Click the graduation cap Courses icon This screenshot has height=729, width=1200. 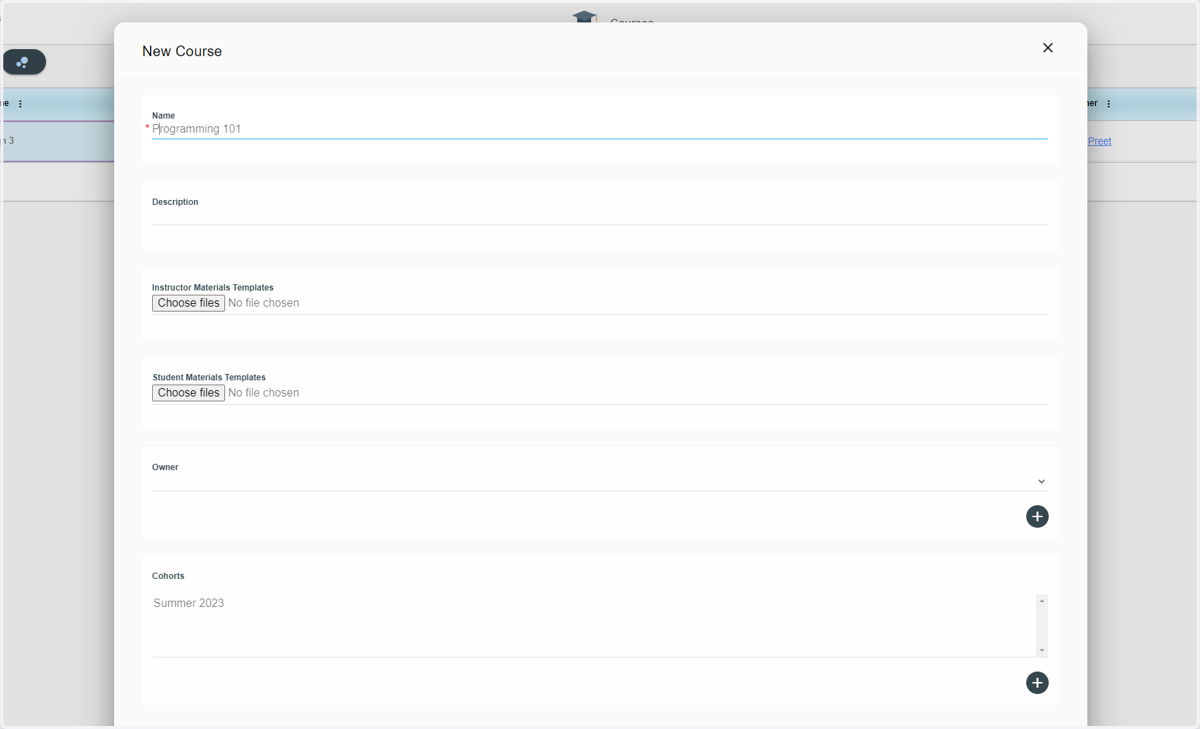(x=585, y=17)
